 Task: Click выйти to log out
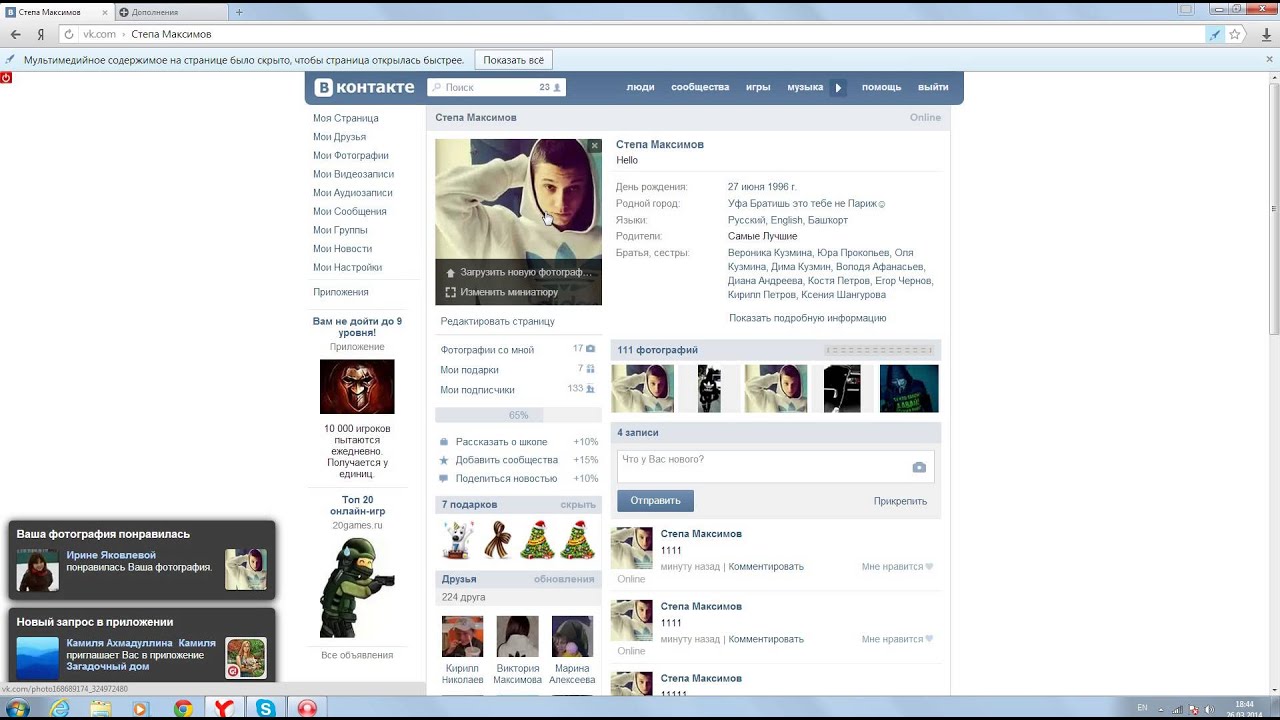point(933,87)
